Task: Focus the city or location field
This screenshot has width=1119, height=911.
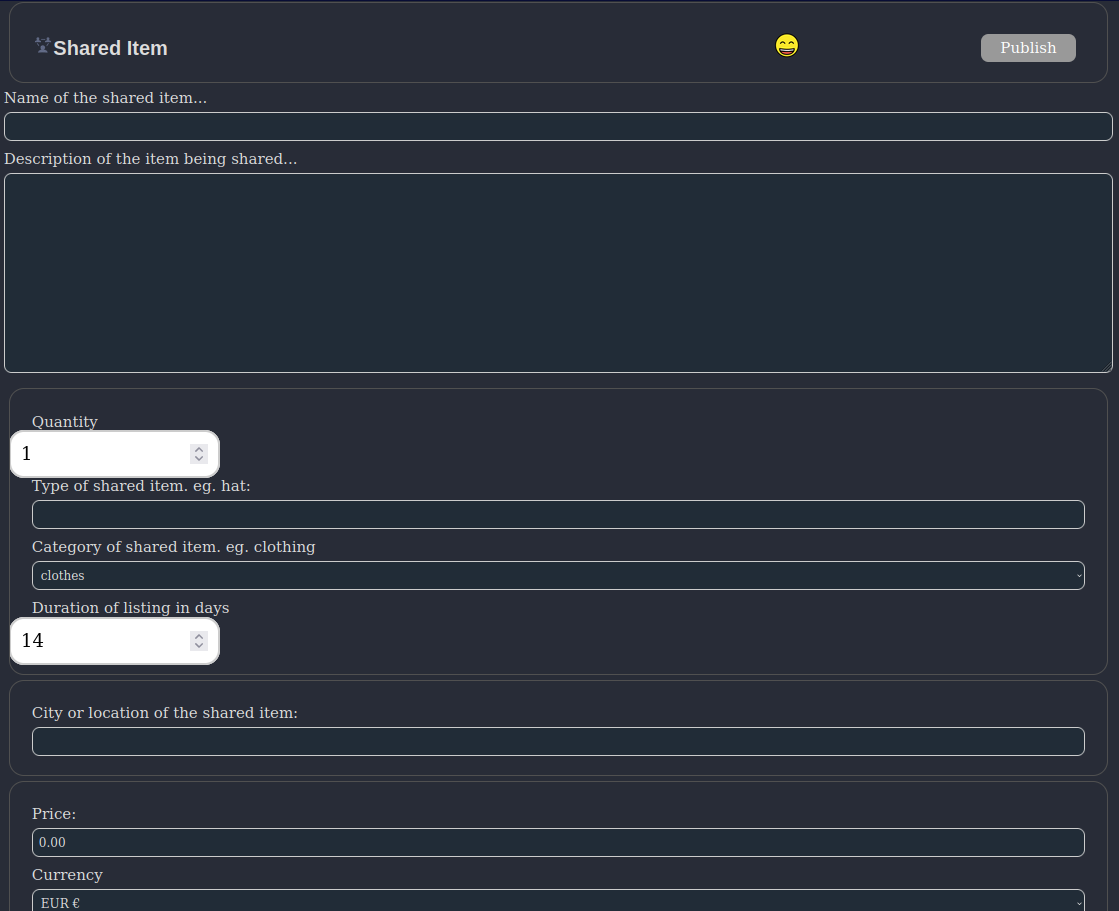Action: click(558, 742)
